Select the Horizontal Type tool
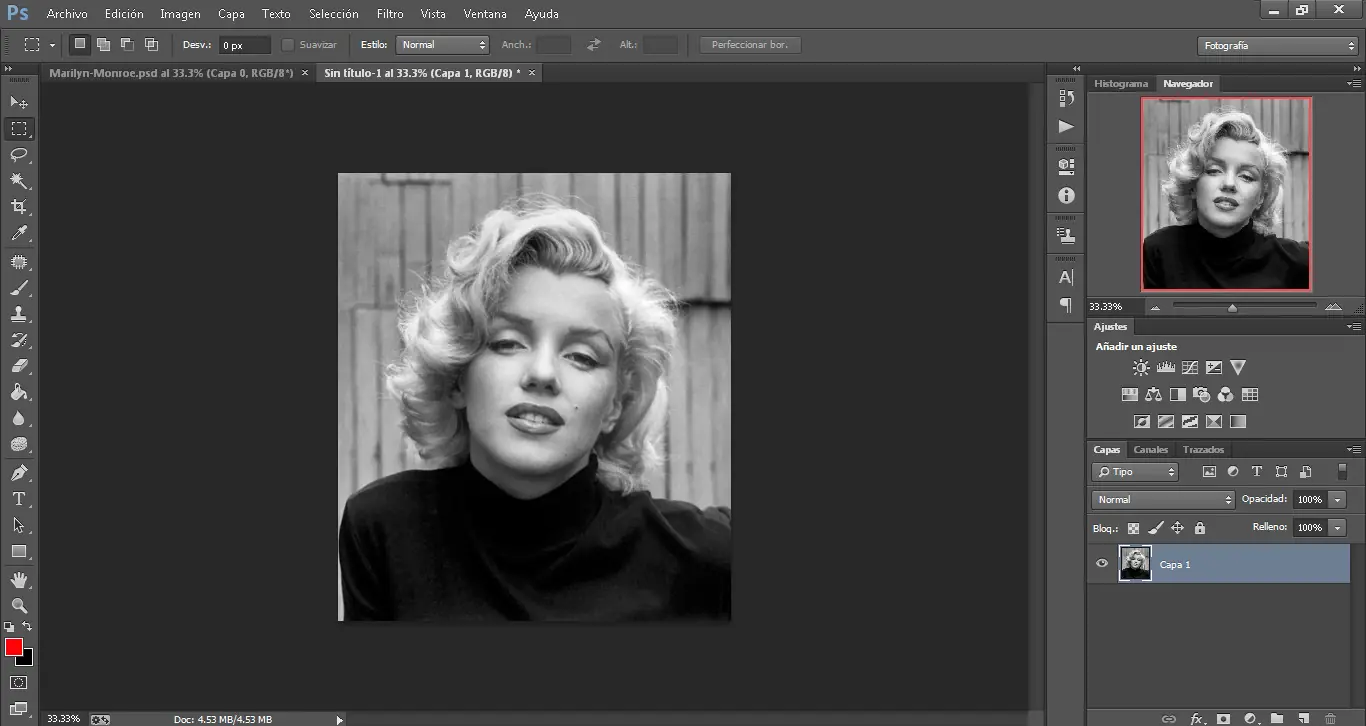Image resolution: width=1366 pixels, height=726 pixels. pyautogui.click(x=19, y=498)
